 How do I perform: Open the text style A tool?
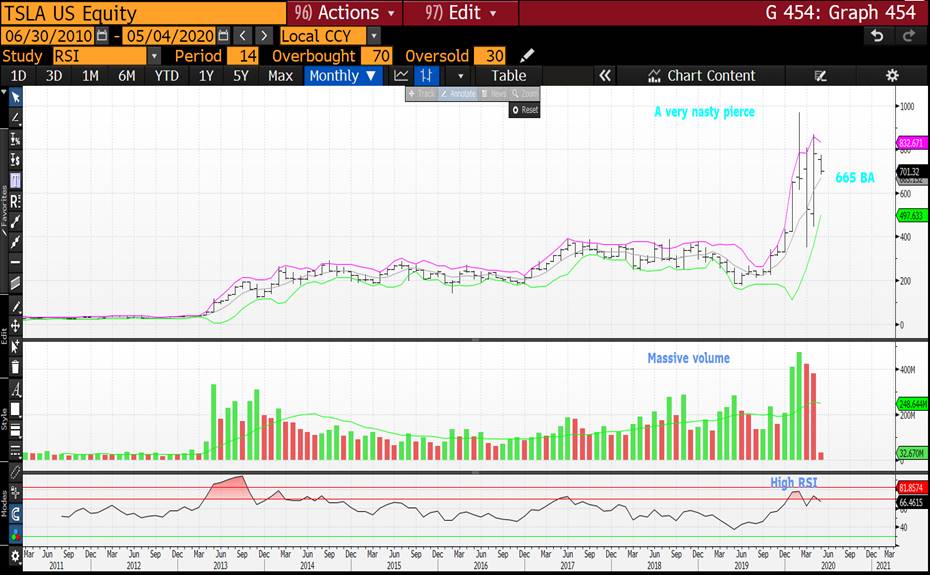click(x=15, y=390)
